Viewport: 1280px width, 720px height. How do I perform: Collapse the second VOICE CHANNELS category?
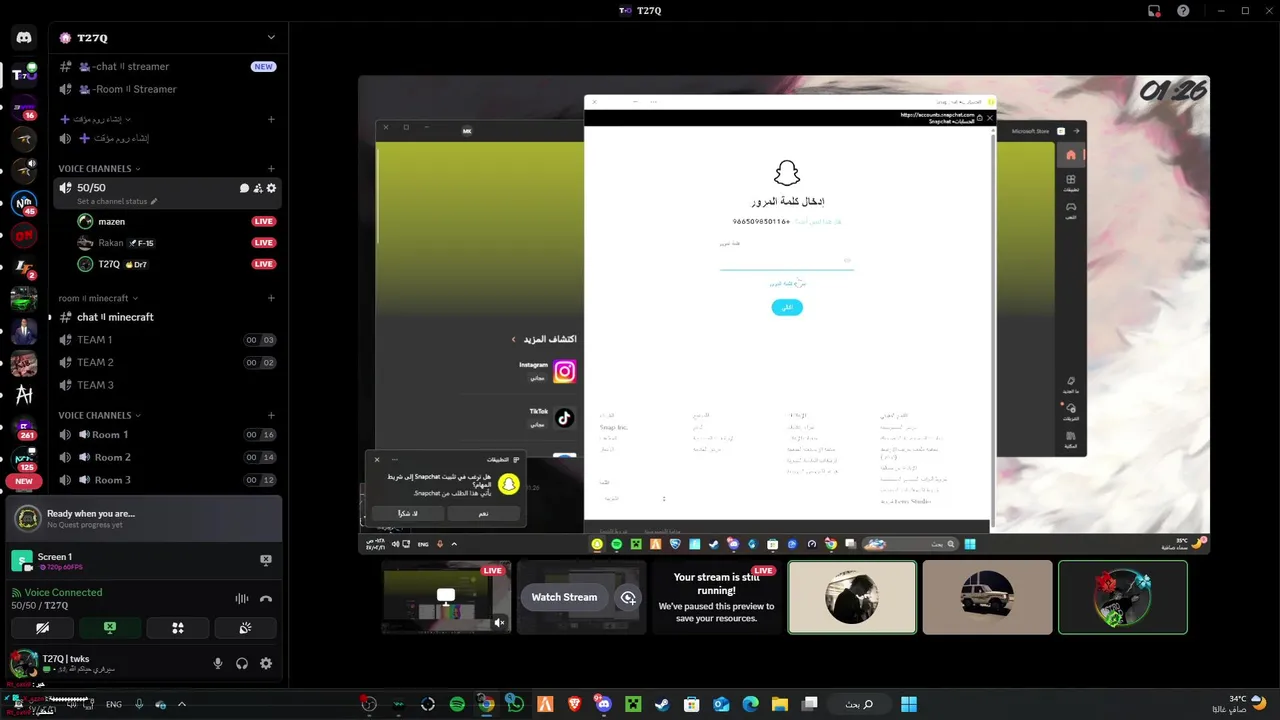(x=99, y=415)
